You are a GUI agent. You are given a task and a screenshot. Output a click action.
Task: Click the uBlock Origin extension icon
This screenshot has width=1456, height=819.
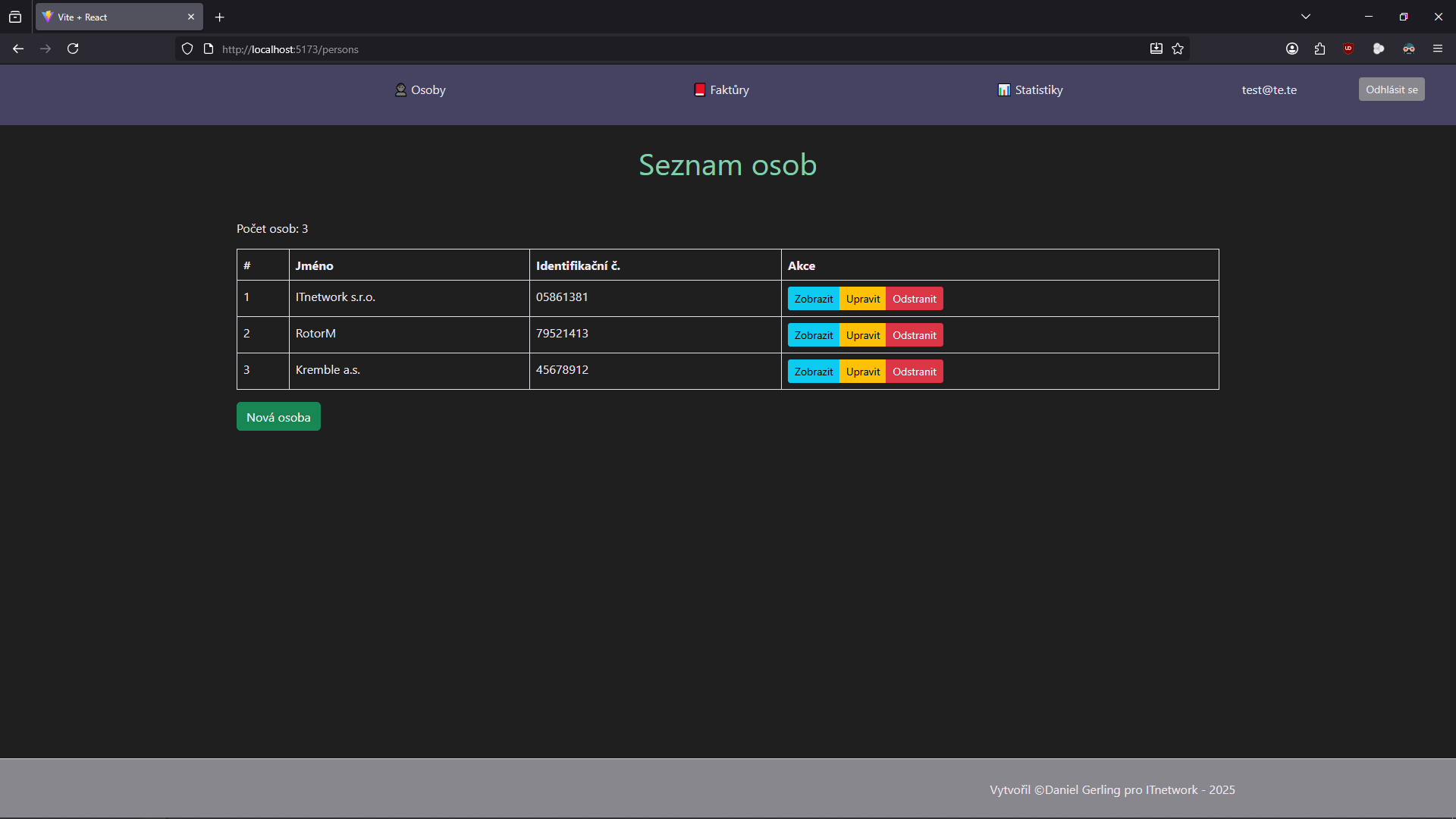tap(1348, 49)
